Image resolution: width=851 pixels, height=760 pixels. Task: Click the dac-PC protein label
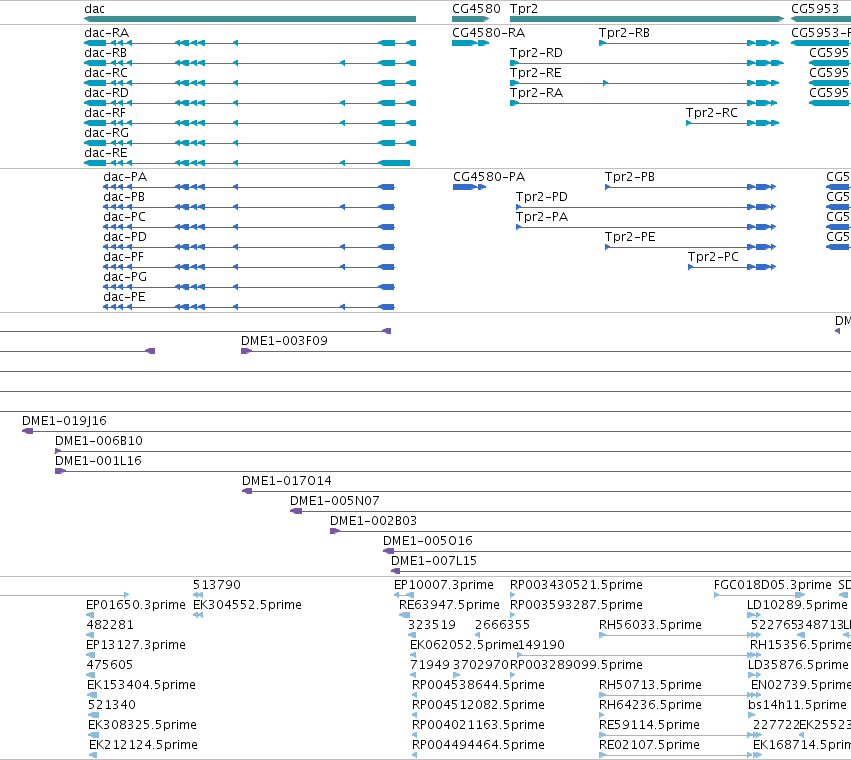point(124,217)
